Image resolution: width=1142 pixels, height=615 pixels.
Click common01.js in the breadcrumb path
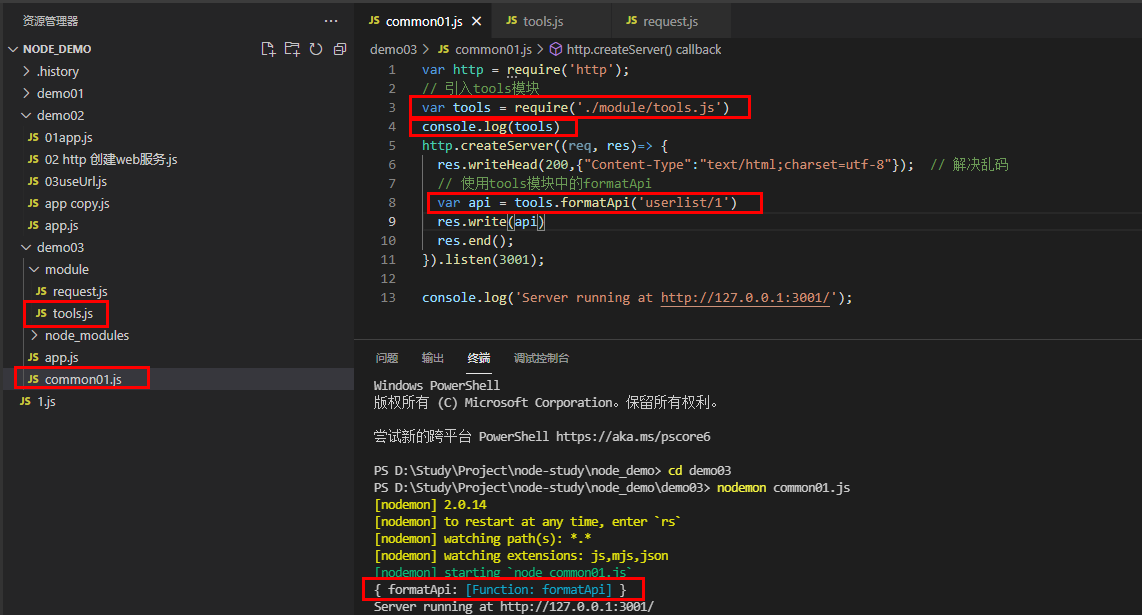pyautogui.click(x=493, y=50)
